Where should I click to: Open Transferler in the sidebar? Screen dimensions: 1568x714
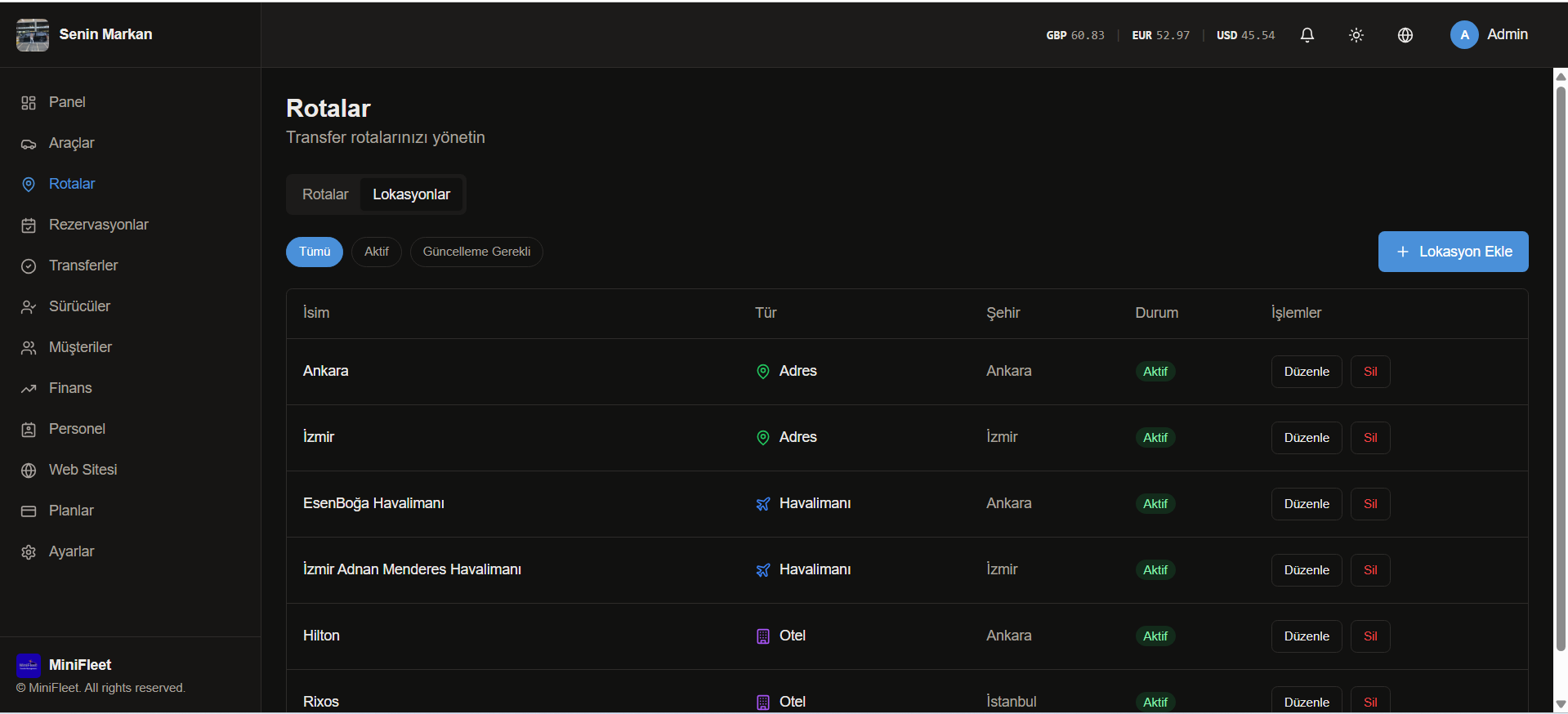[131, 266]
